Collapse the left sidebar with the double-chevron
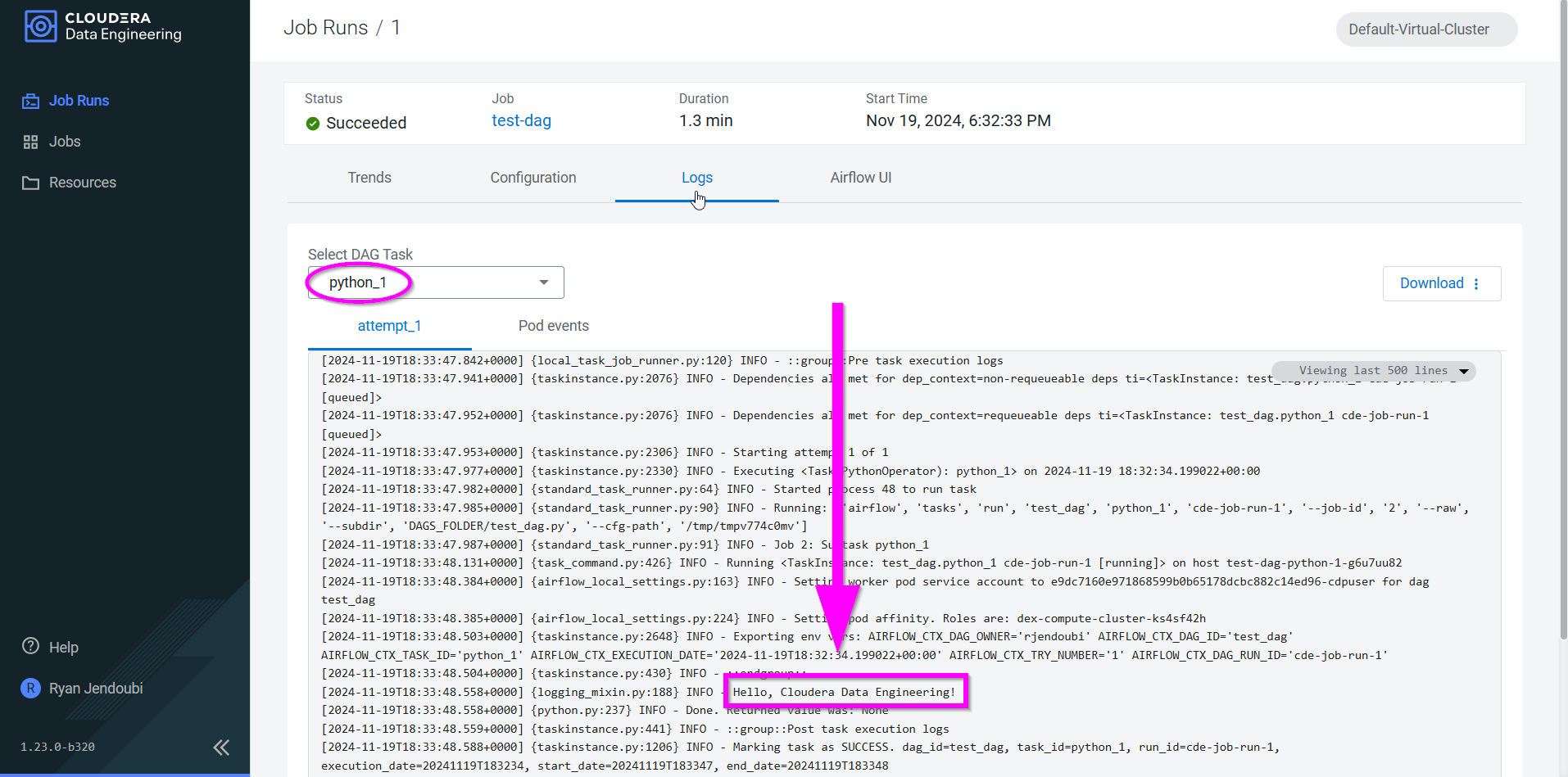The height and width of the screenshot is (777, 1568). [221, 747]
